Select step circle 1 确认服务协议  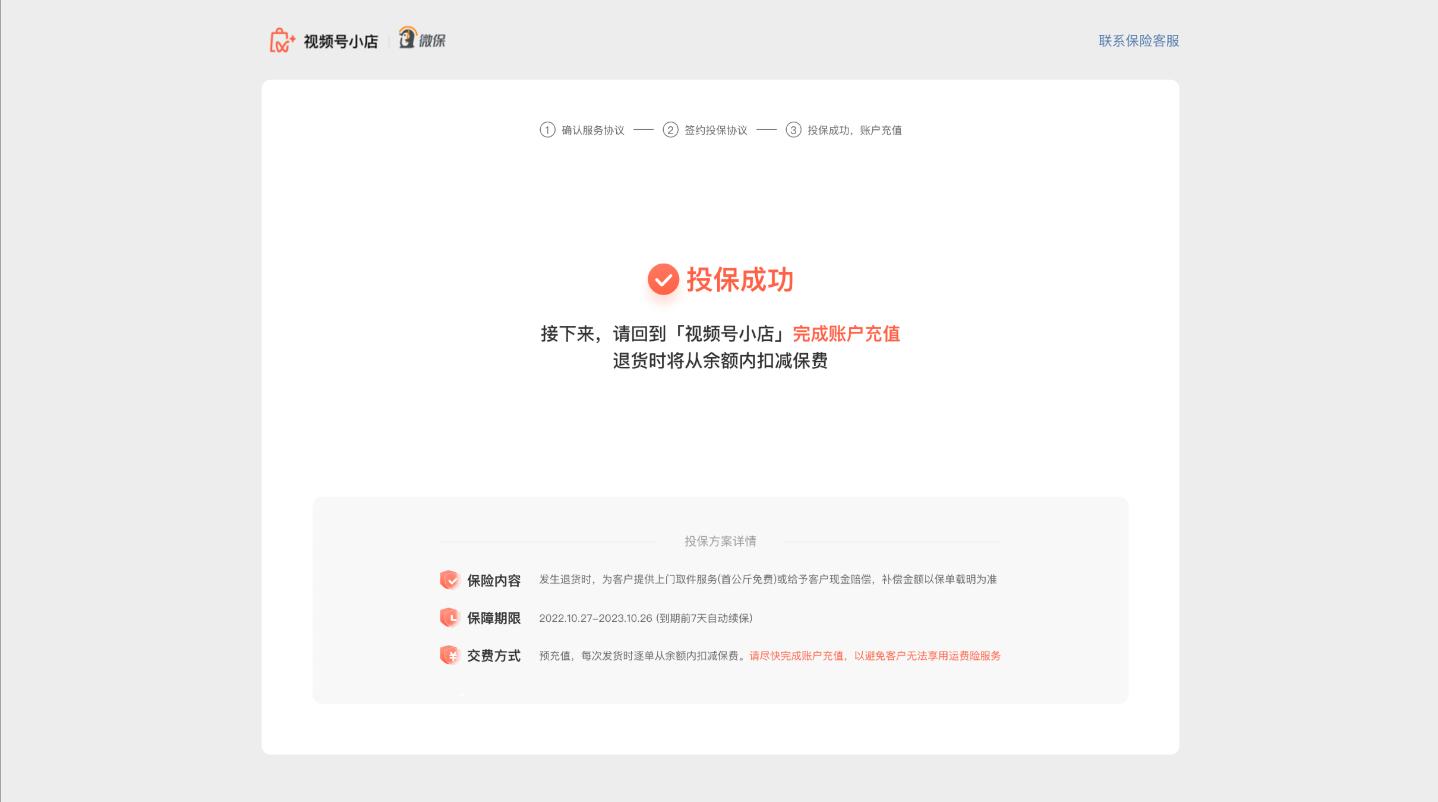click(x=548, y=130)
